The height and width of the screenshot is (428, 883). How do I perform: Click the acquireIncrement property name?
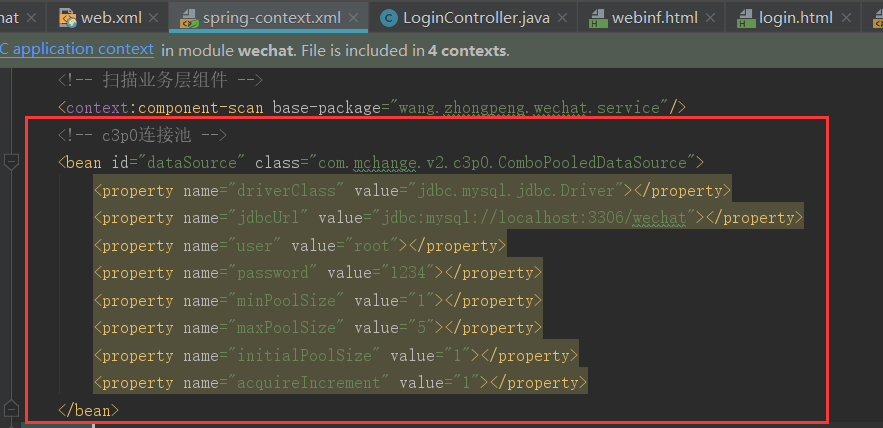[309, 383]
